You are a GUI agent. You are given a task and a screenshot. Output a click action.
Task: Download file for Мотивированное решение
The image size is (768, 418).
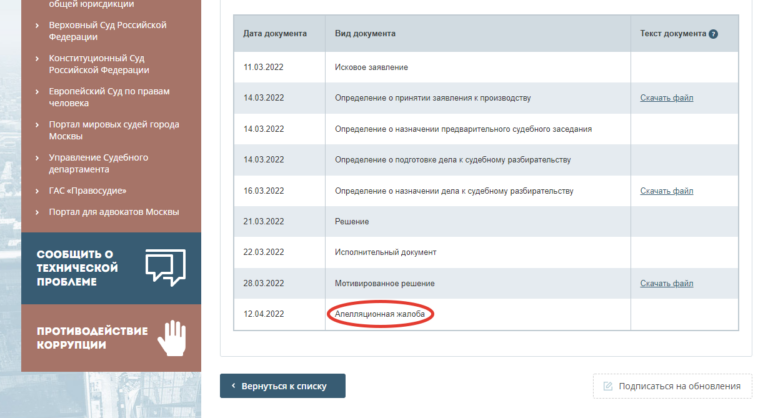coord(666,283)
